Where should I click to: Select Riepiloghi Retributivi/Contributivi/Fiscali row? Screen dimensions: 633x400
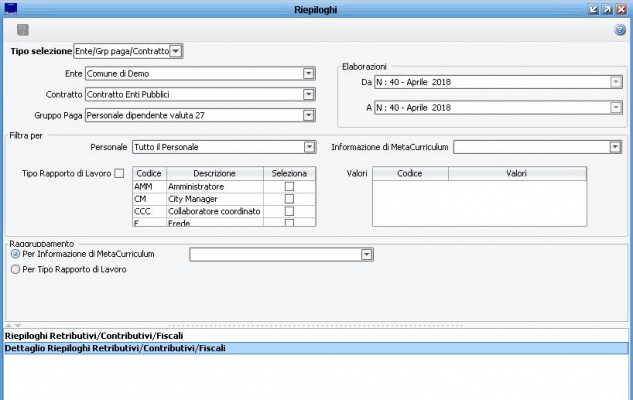(316, 336)
